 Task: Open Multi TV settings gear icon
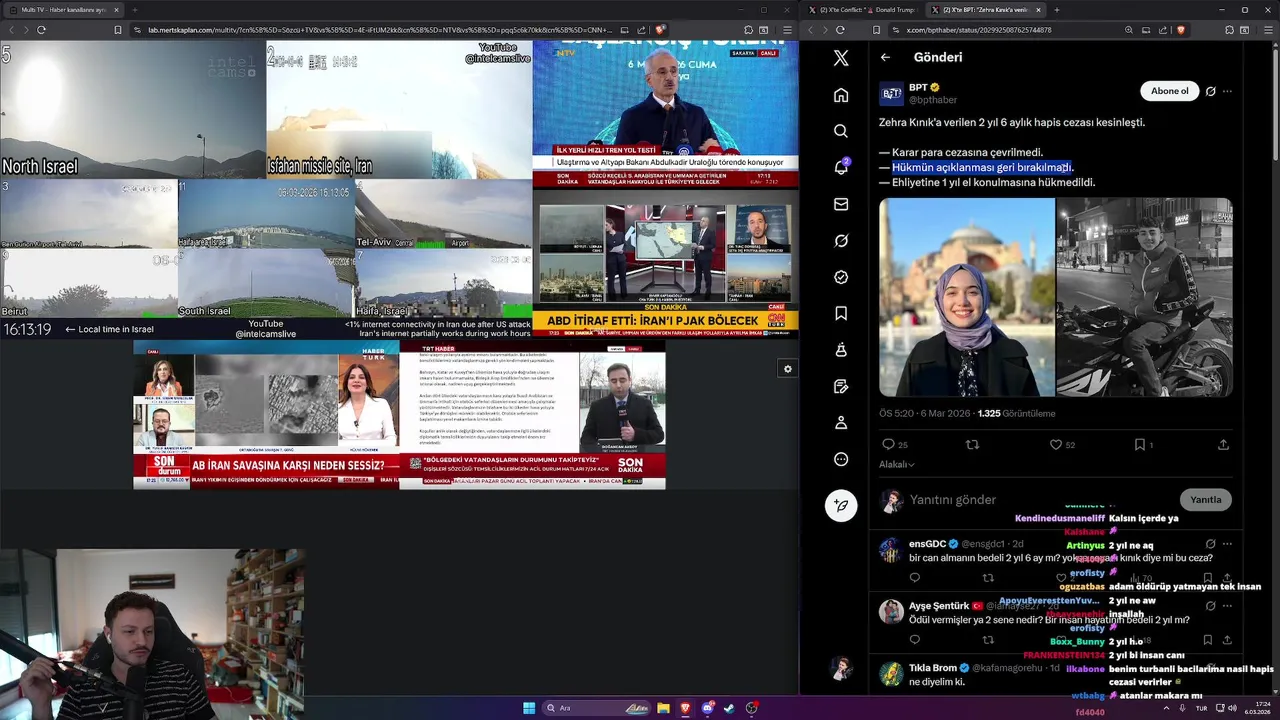[788, 369]
